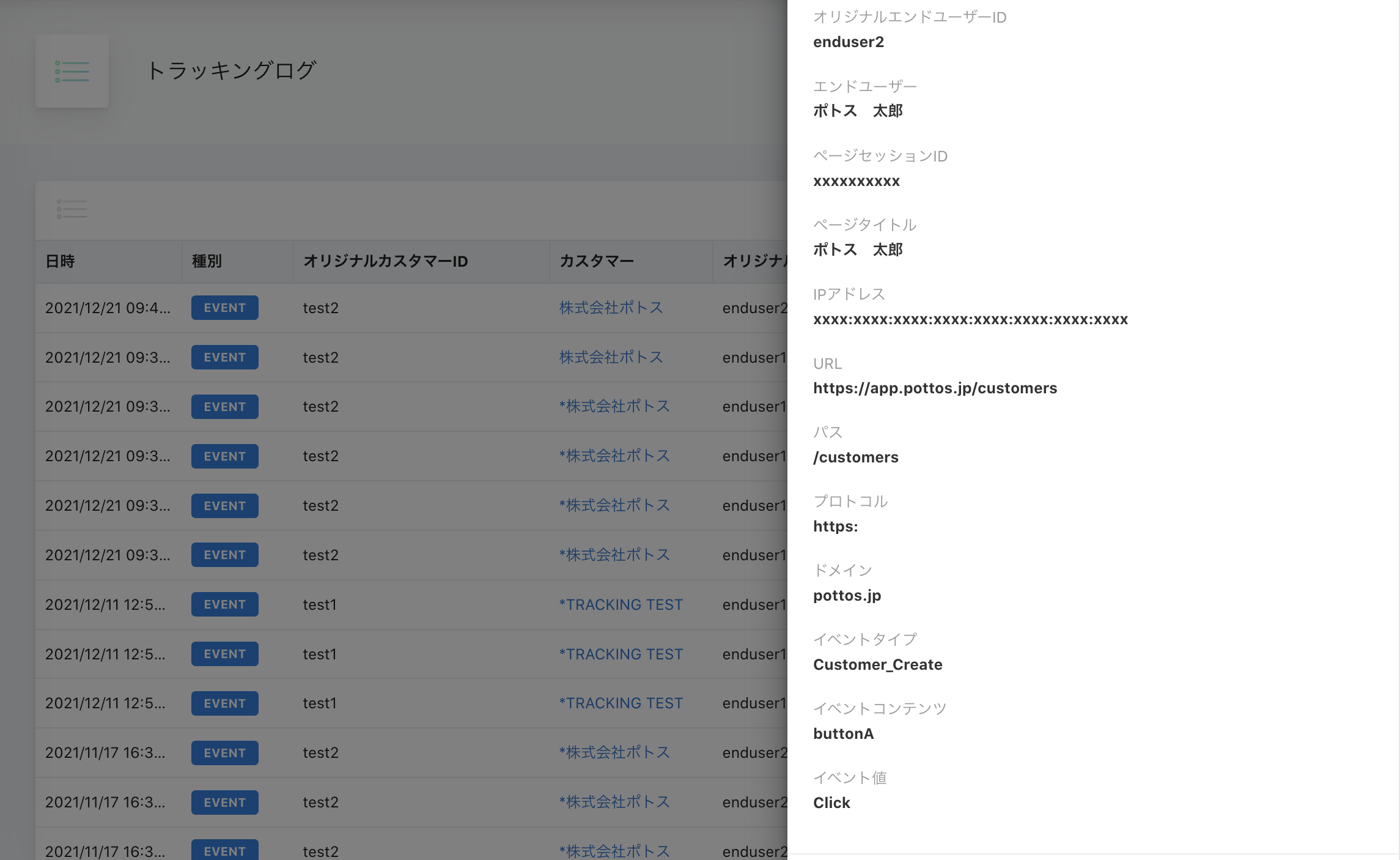Click the https: protocol value
Image resolution: width=1400 pixels, height=860 pixels.
point(836,527)
